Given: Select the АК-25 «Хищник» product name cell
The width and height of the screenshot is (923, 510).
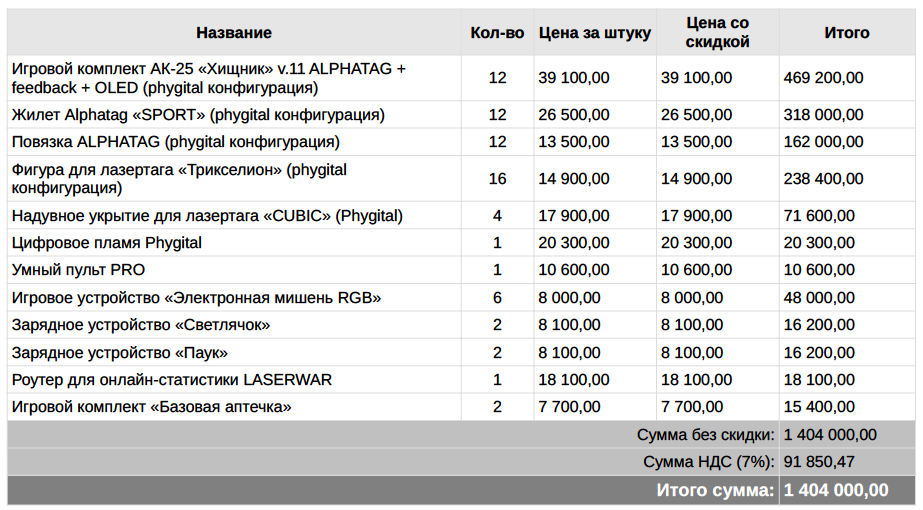Looking at the screenshot, I should pyautogui.click(x=209, y=78).
